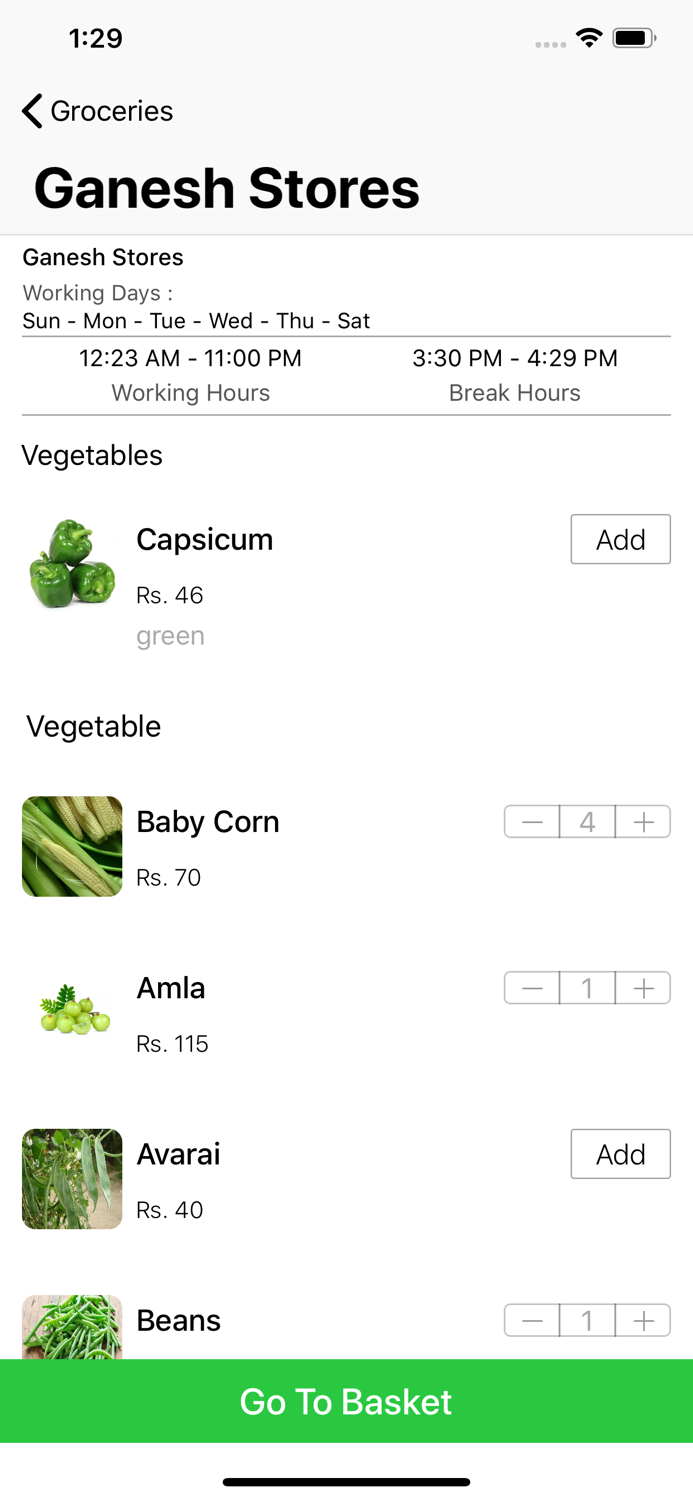Increase the Beans quantity
The width and height of the screenshot is (693, 1500).
coord(642,1320)
